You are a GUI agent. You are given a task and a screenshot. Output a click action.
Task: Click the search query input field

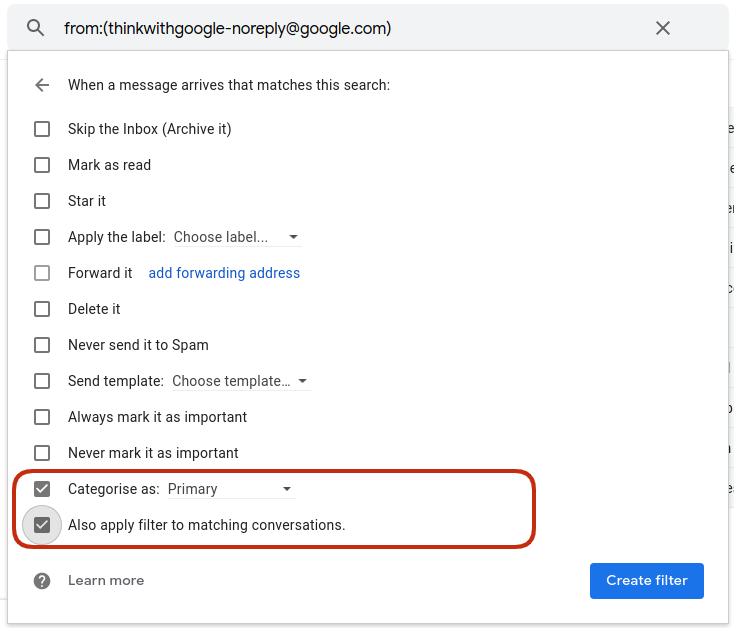tap(351, 28)
